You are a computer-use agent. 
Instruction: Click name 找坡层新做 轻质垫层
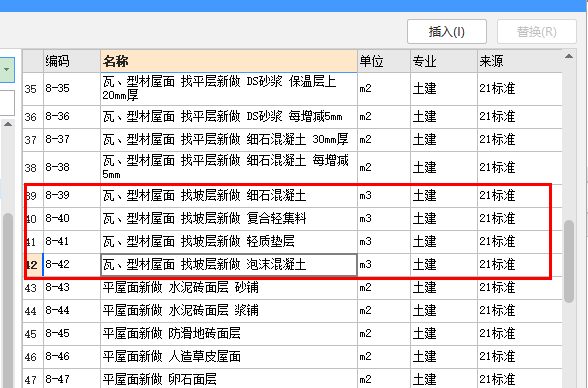point(229,241)
